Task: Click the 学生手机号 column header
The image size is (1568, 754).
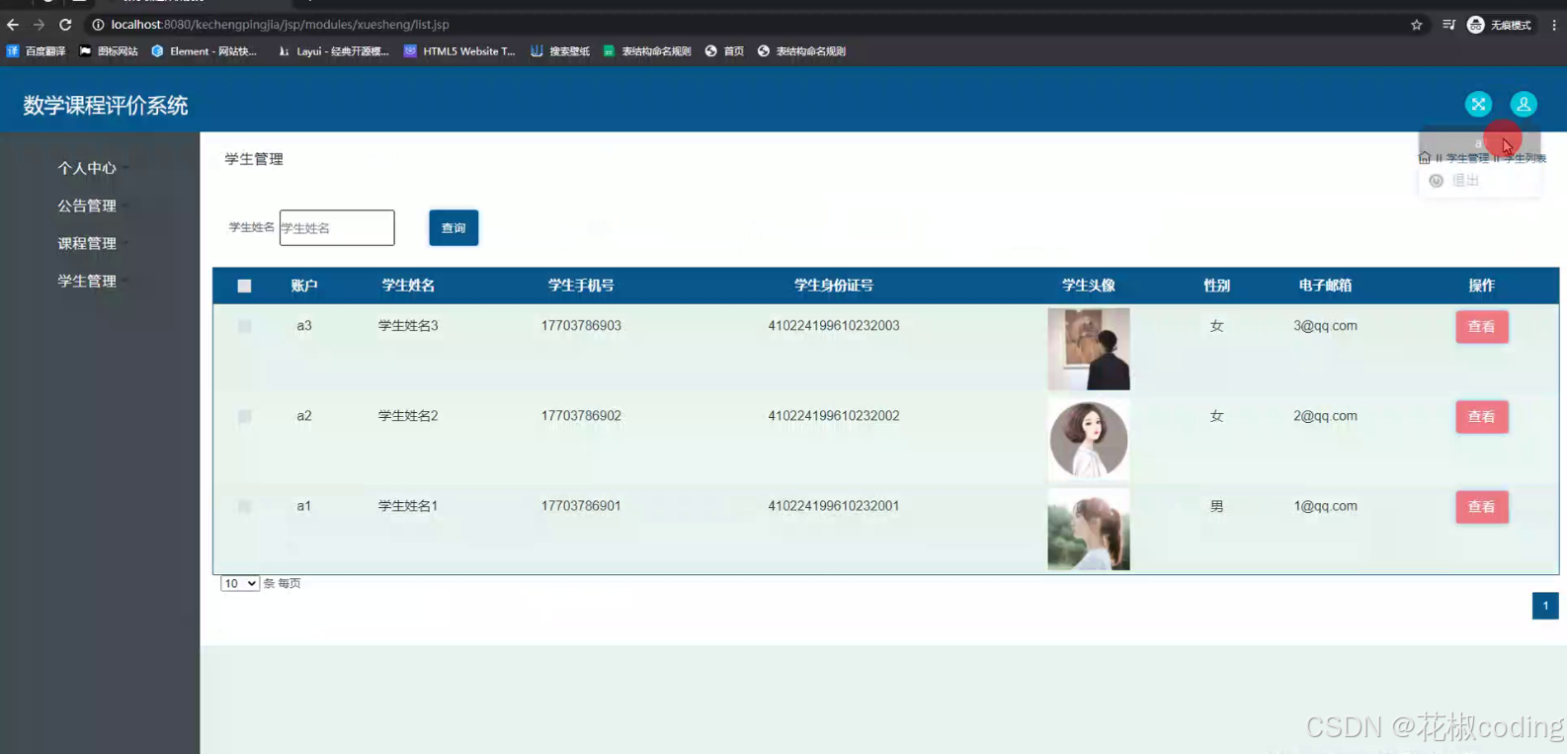Action: click(x=581, y=286)
